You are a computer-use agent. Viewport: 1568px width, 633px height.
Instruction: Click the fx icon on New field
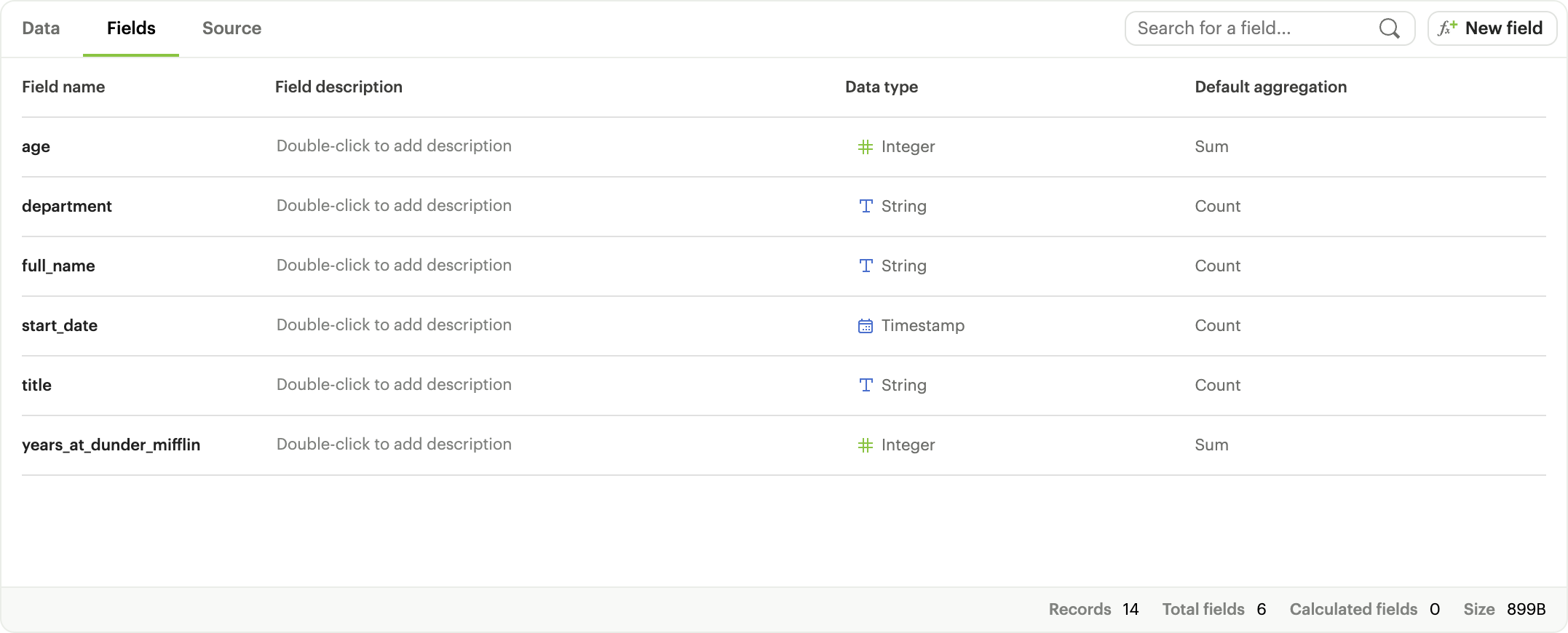[1447, 28]
